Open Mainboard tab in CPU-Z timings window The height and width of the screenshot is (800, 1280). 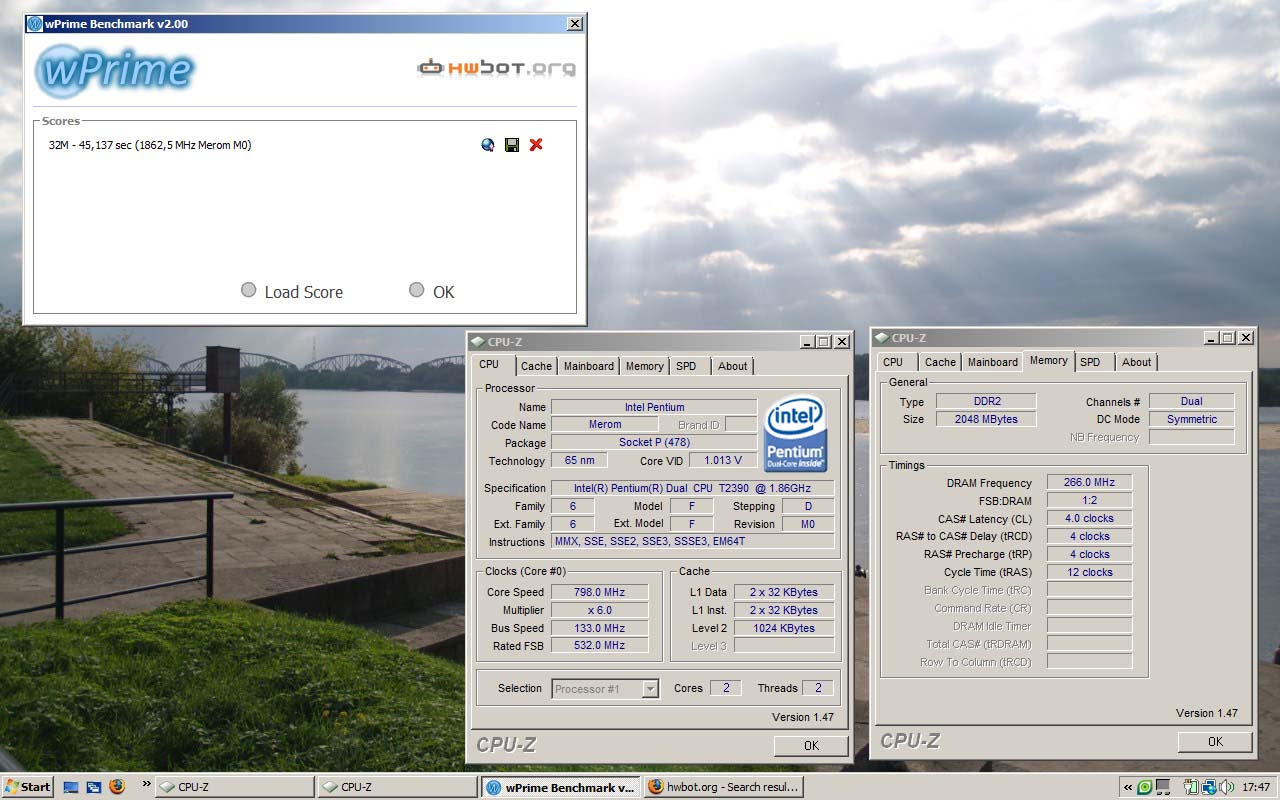[x=993, y=362]
